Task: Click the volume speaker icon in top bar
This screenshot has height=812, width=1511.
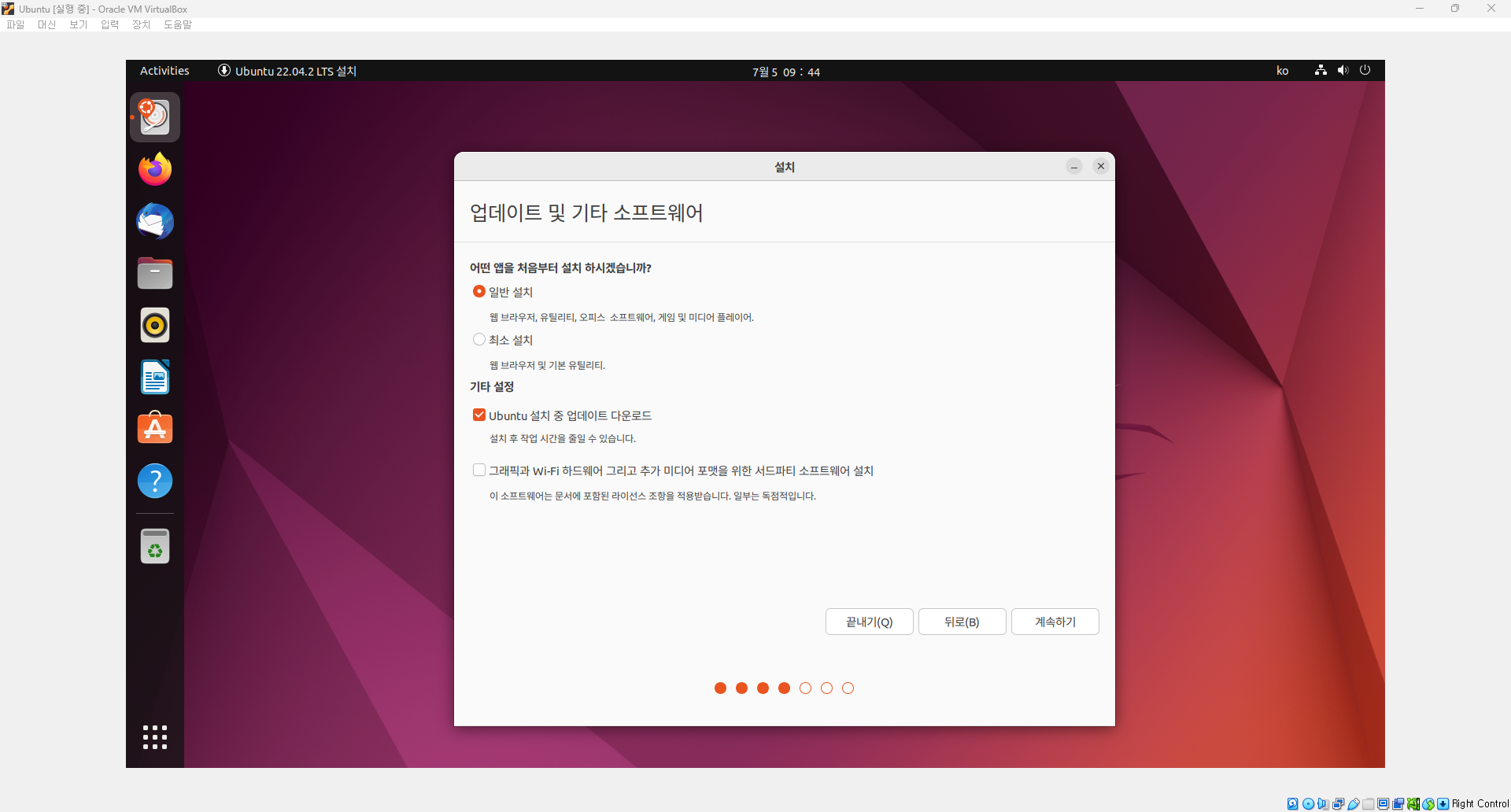Action: [x=1343, y=71]
